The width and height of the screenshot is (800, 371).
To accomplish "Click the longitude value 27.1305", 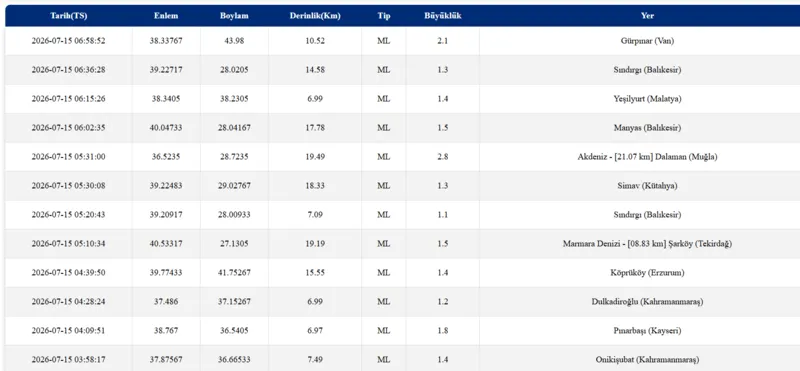I will click(x=234, y=243).
